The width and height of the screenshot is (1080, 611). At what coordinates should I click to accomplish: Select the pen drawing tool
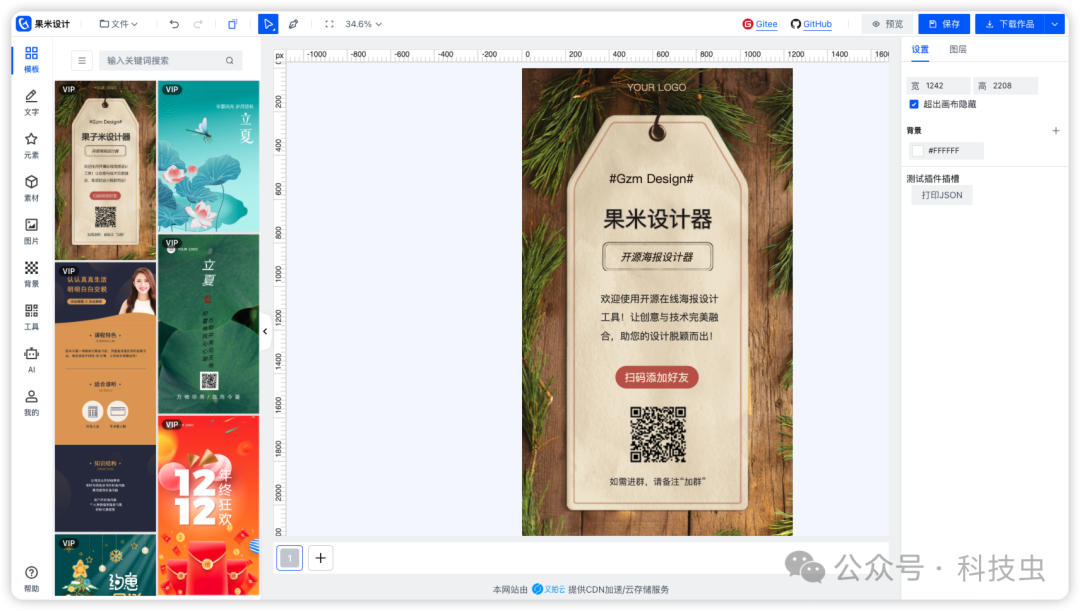pos(293,24)
